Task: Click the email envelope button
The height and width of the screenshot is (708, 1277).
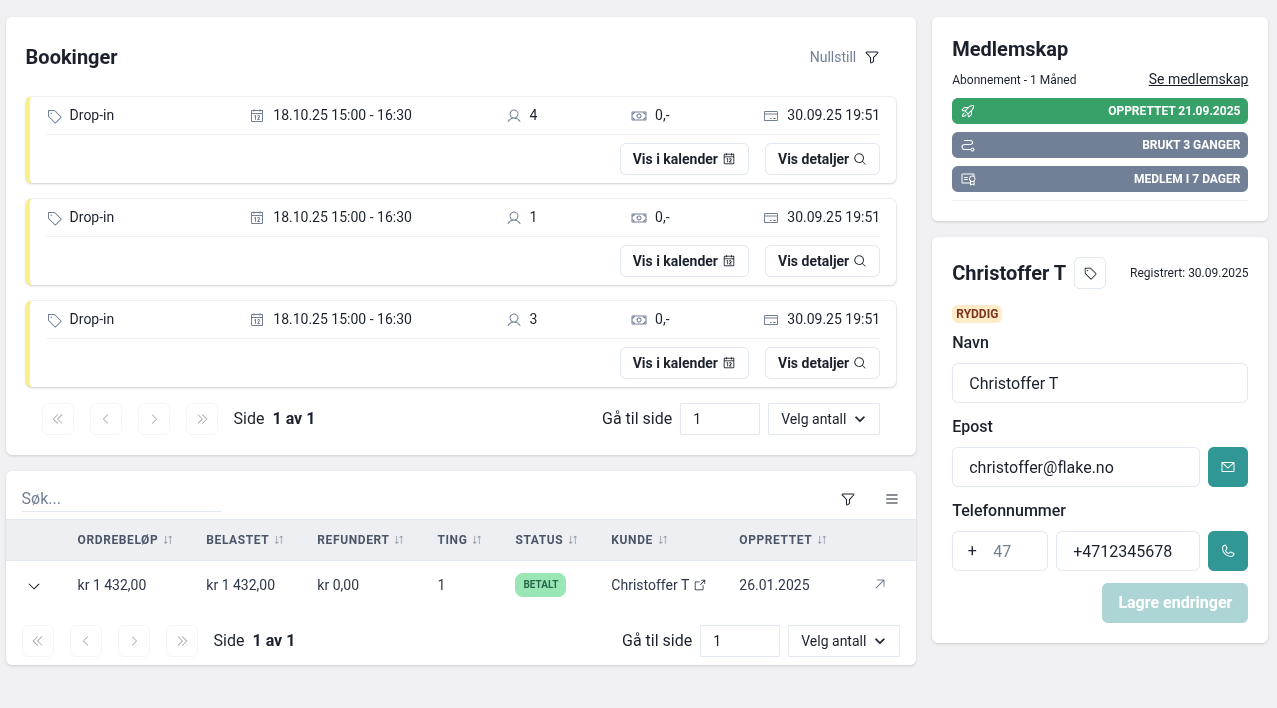Action: click(1227, 467)
